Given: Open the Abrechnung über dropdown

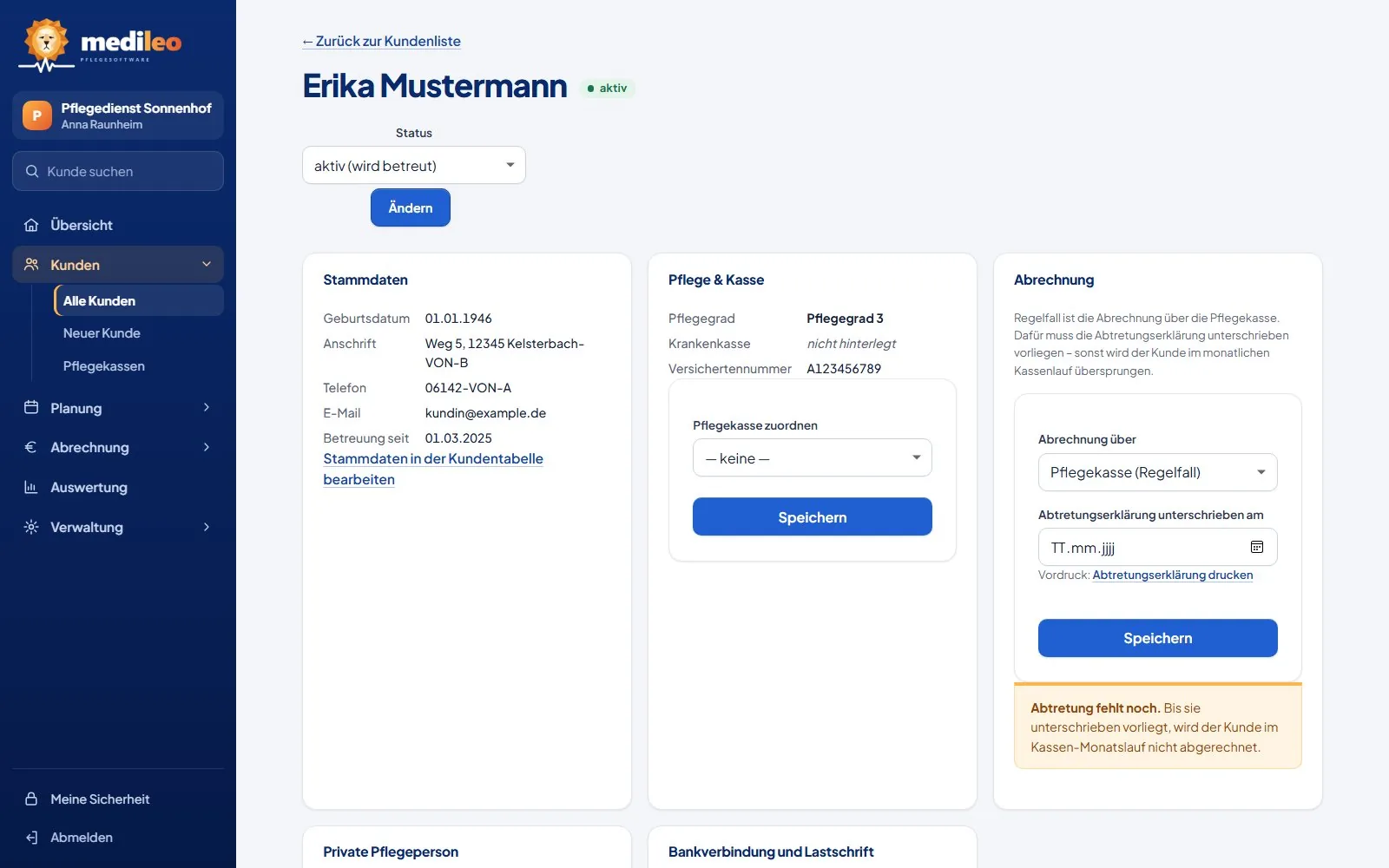Looking at the screenshot, I should (x=1157, y=472).
